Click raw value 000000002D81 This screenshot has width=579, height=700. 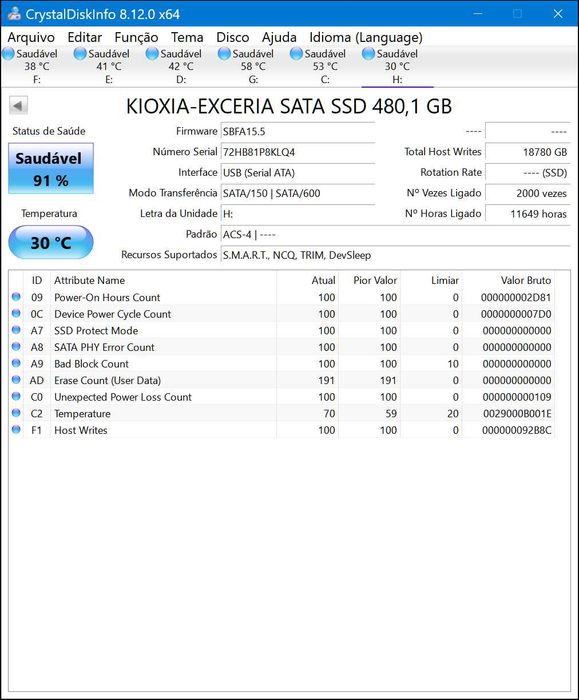516,297
